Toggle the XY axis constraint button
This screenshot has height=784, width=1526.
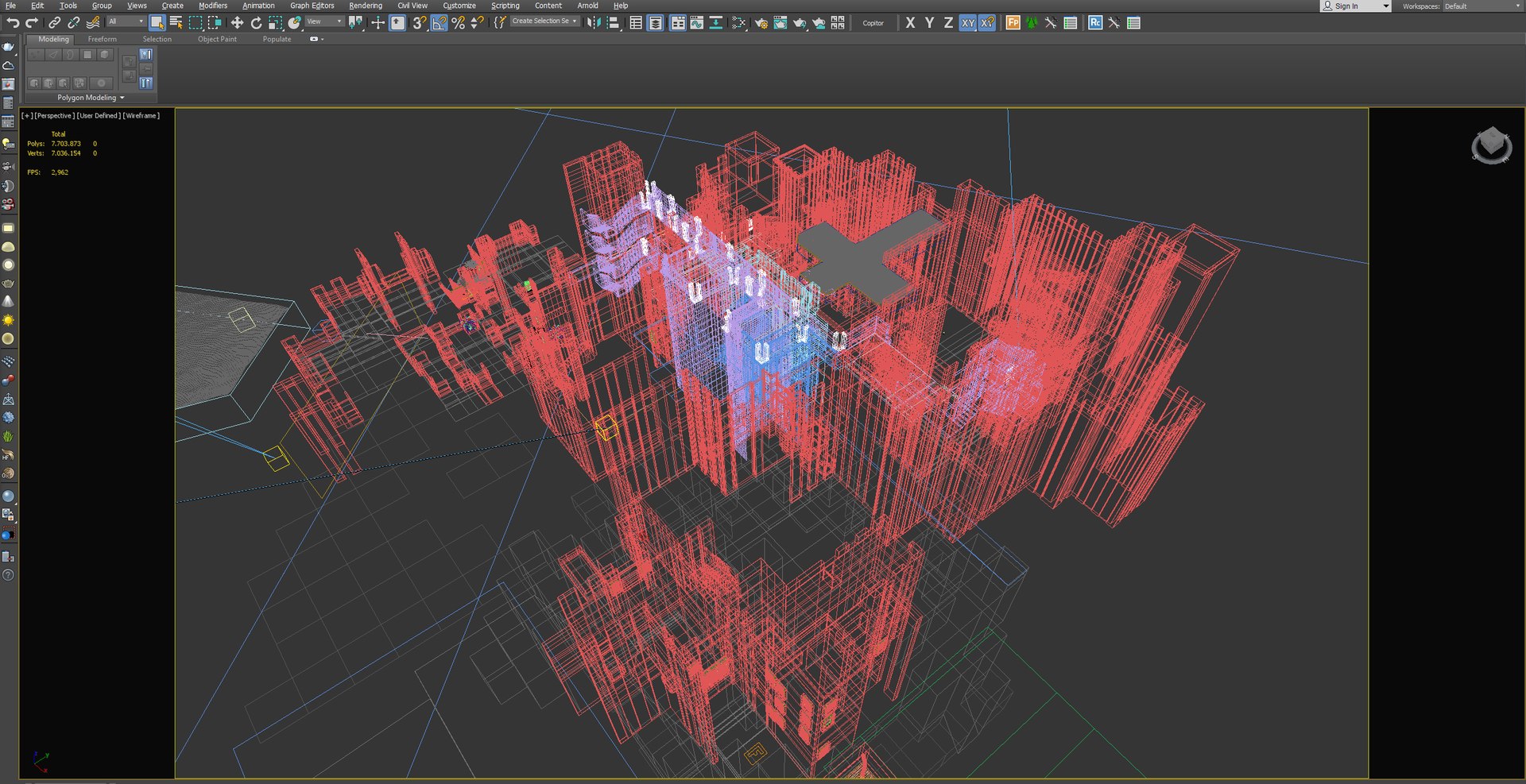(x=967, y=23)
